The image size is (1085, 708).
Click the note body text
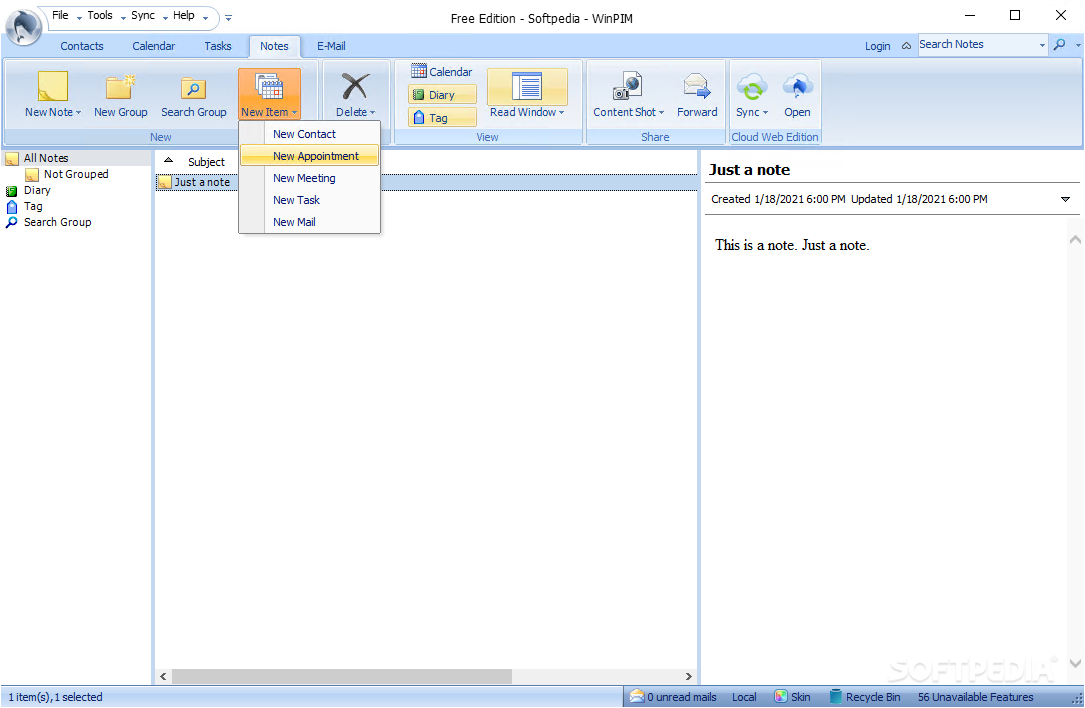(x=792, y=245)
